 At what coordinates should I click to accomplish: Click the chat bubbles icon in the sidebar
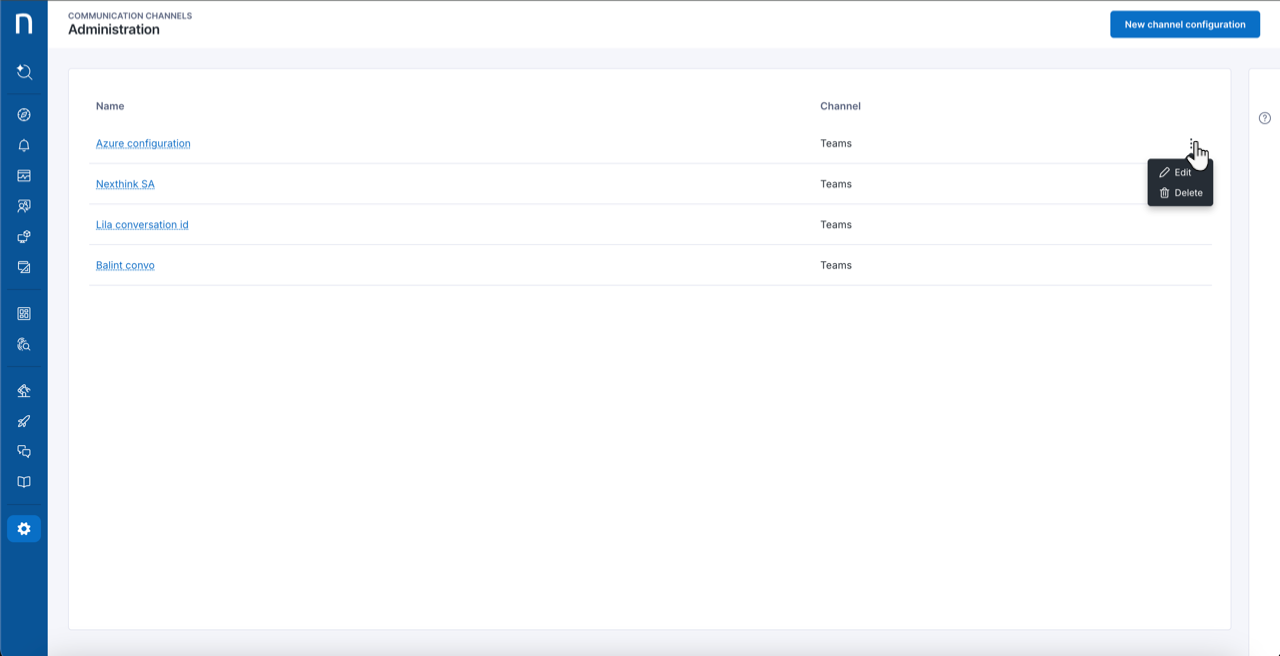[x=24, y=451]
